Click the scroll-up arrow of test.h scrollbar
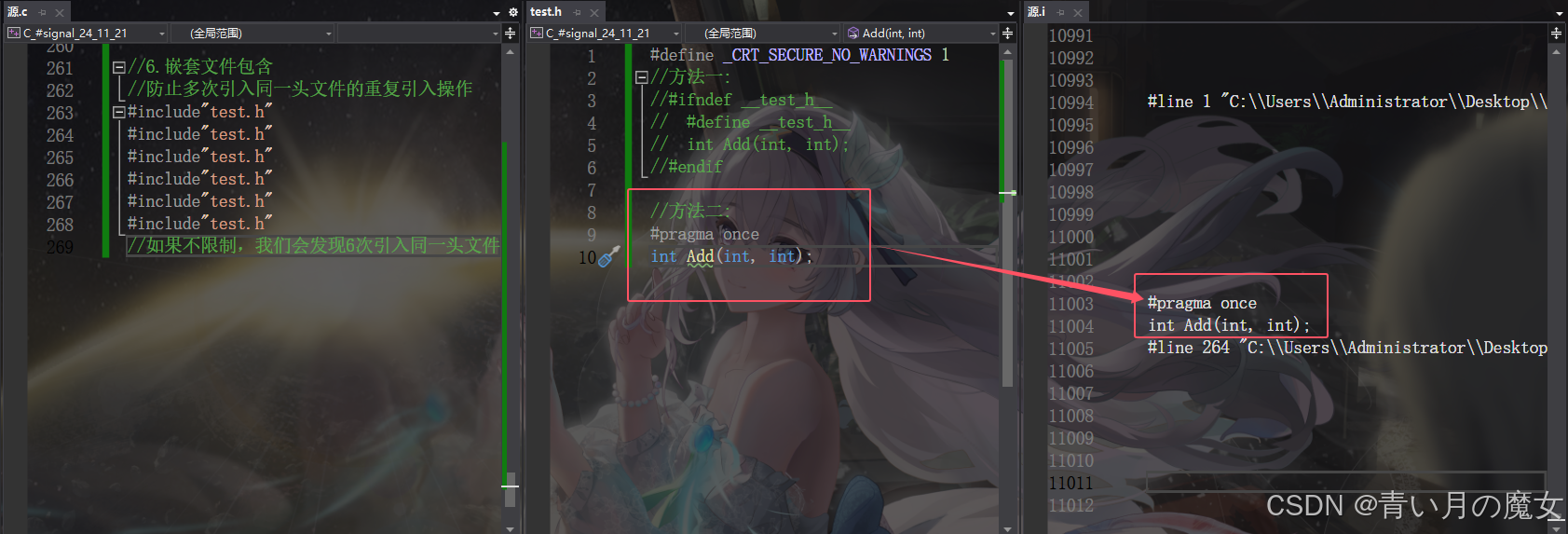The height and width of the screenshot is (534, 1568). coord(1007,52)
